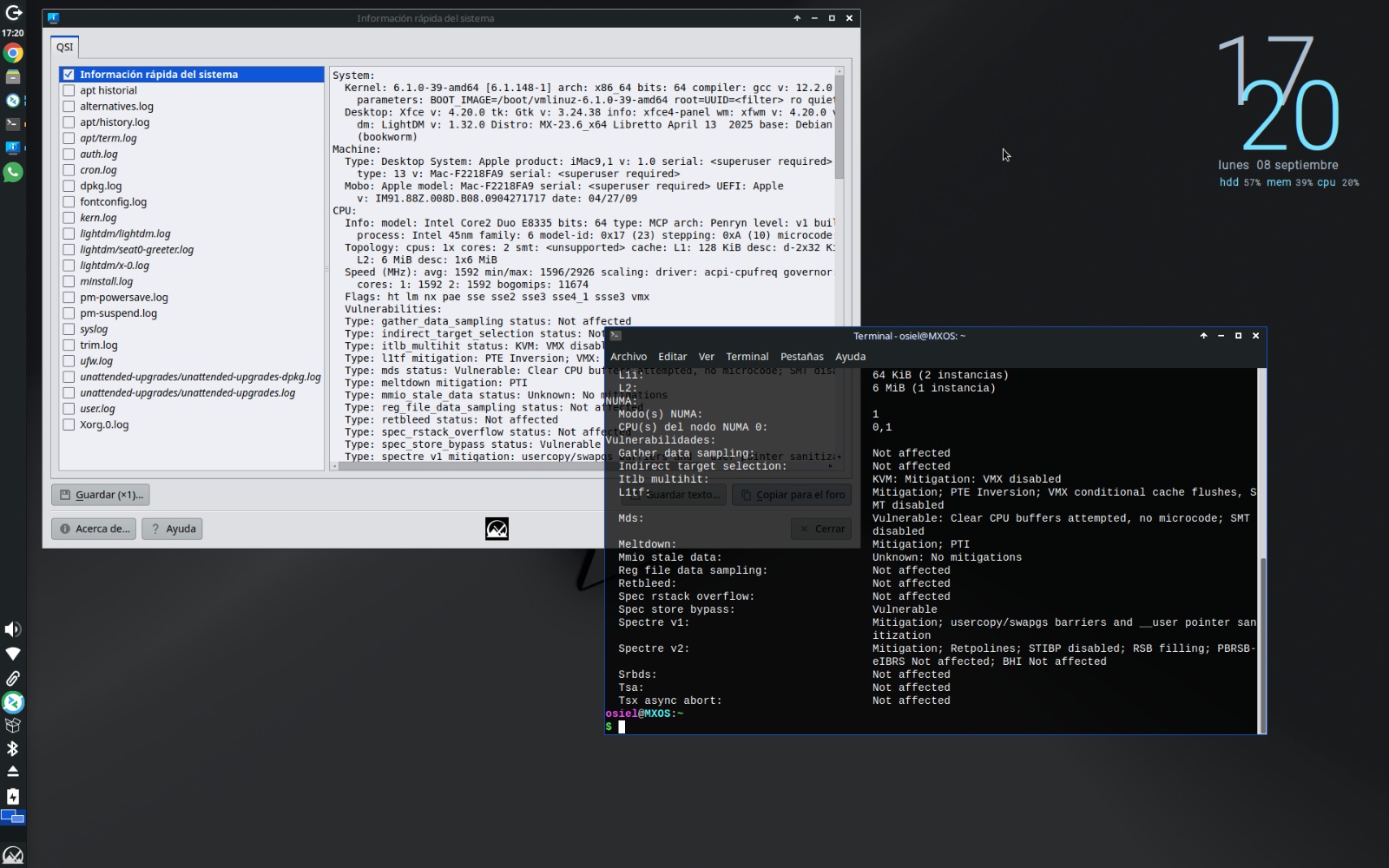The width and height of the screenshot is (1389, 868).
Task: Enable the syslog checkbox
Action: 69,329
